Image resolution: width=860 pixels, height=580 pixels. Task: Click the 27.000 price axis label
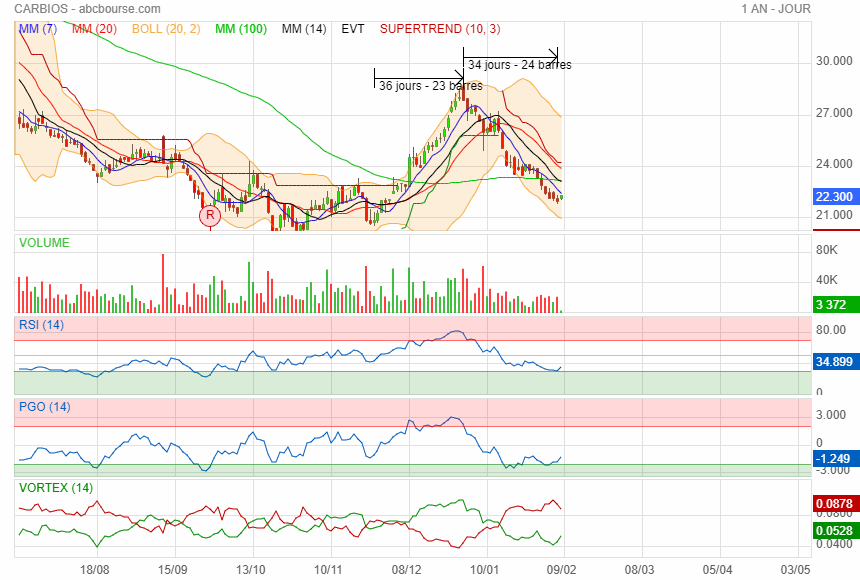click(834, 113)
